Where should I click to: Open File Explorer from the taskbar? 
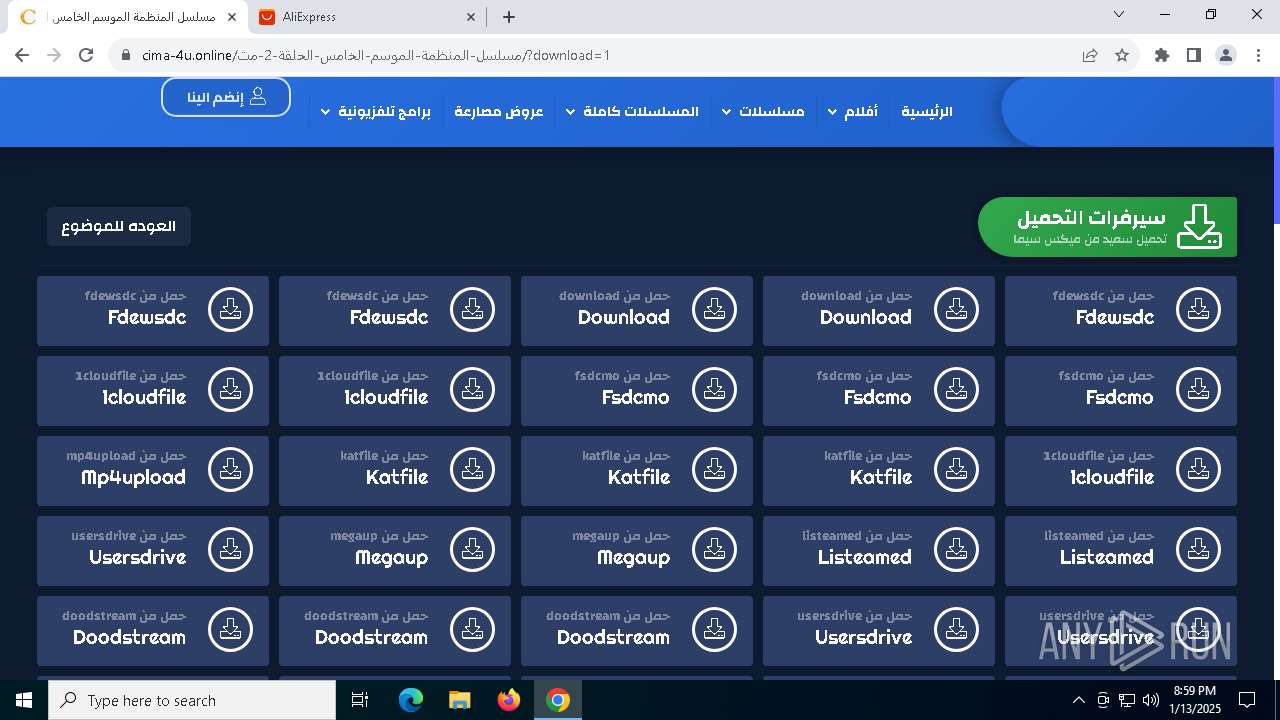(x=460, y=700)
